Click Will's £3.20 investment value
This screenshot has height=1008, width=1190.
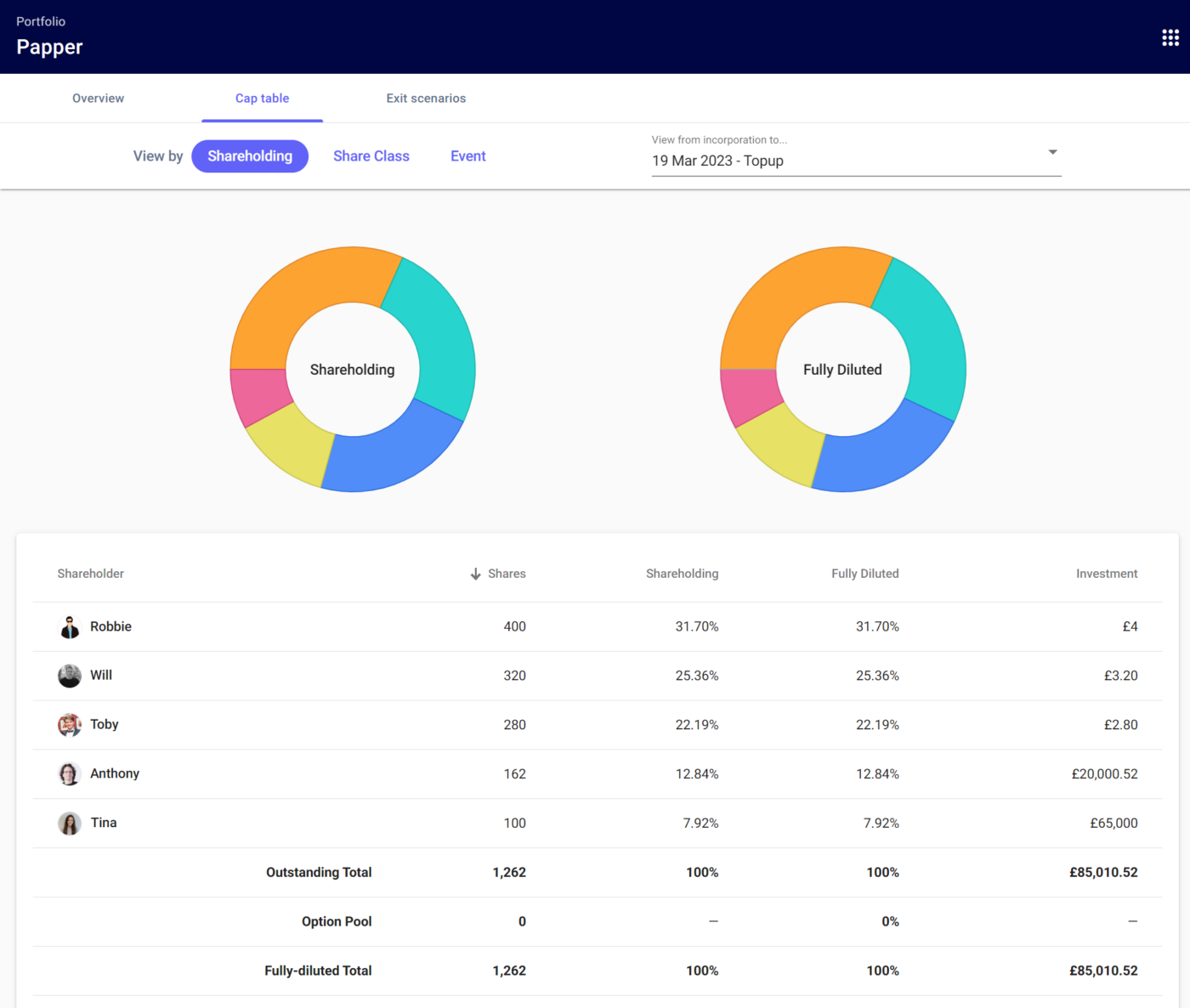point(1120,676)
